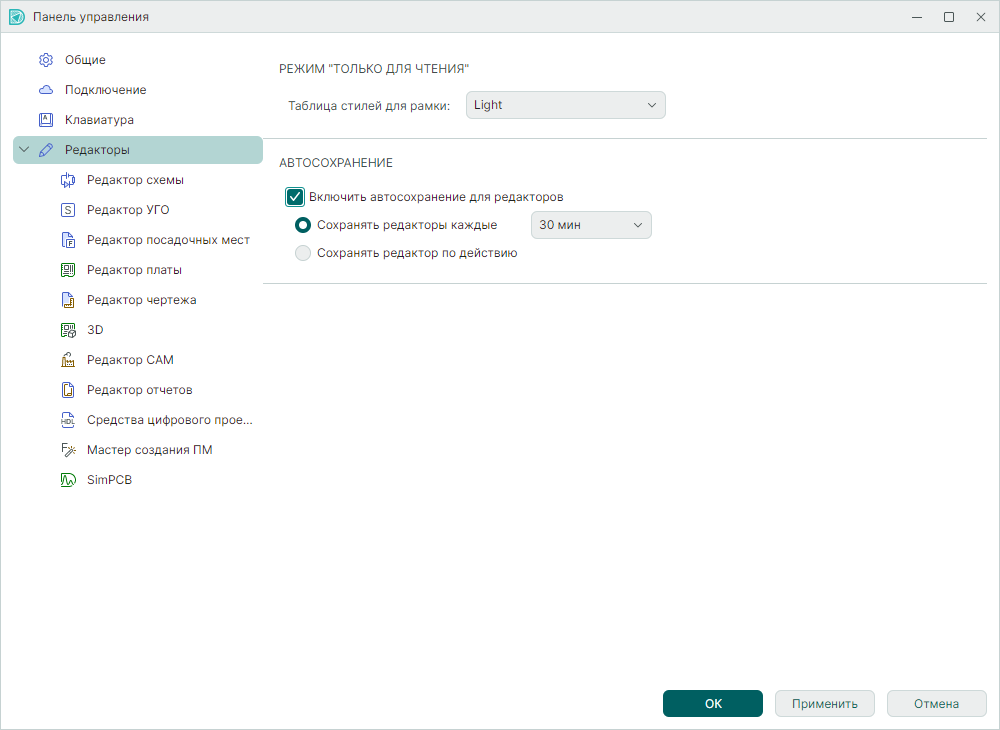Click the cloud icon for Подключение
This screenshot has width=1000, height=730.
point(45,90)
